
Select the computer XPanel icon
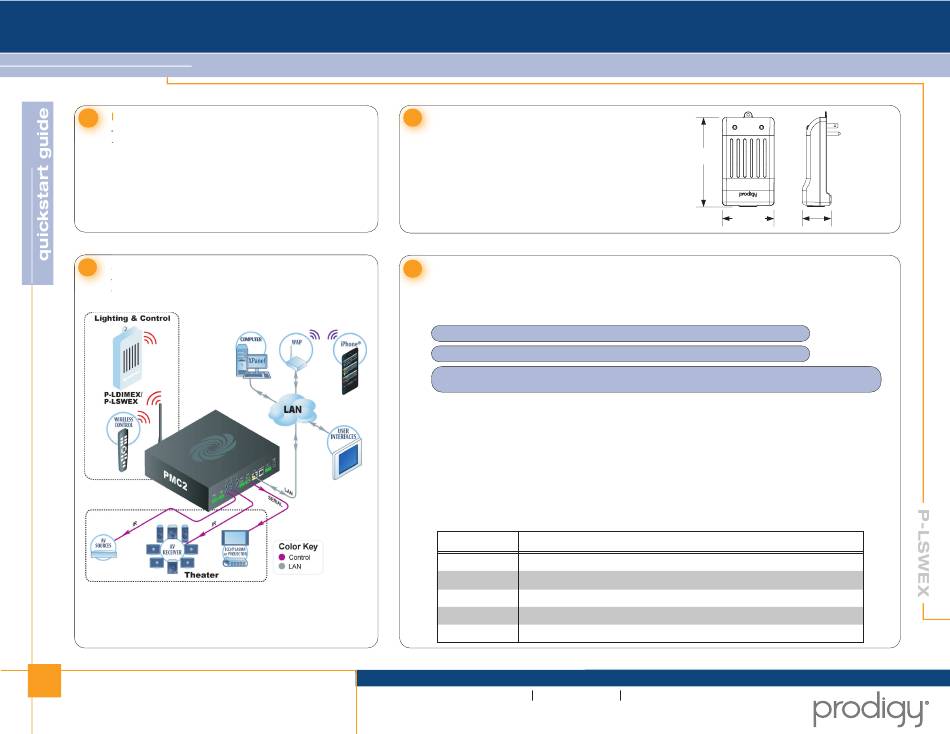(x=251, y=356)
